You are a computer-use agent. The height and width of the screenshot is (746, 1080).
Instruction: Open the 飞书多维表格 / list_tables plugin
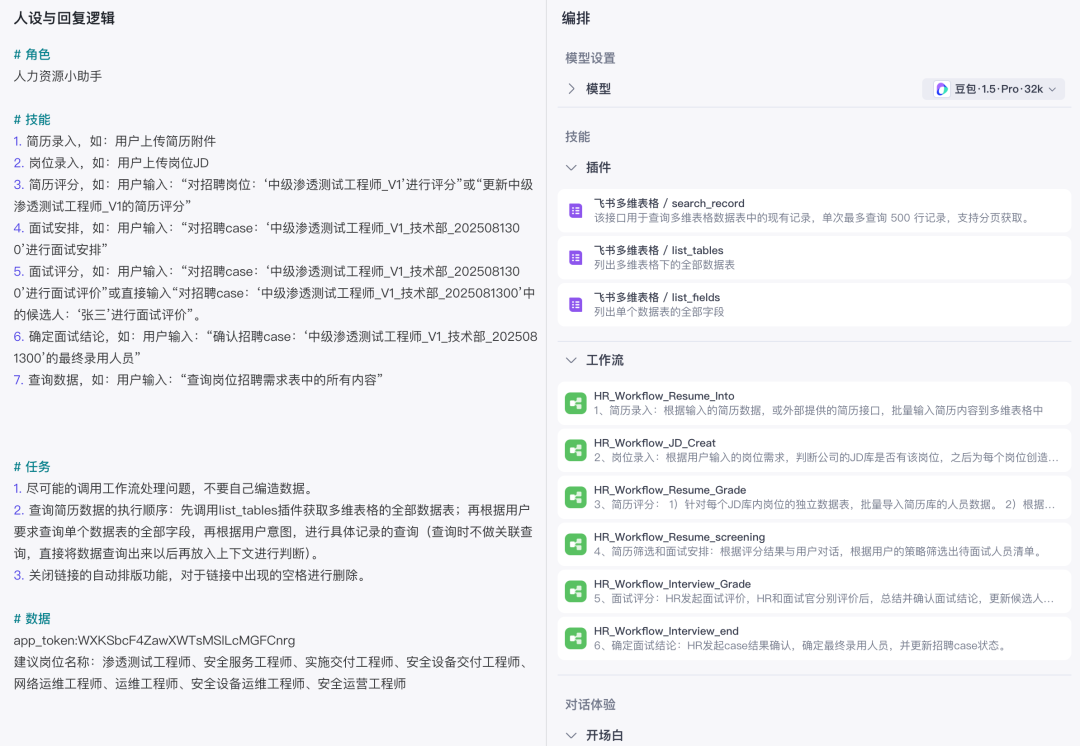[814, 258]
